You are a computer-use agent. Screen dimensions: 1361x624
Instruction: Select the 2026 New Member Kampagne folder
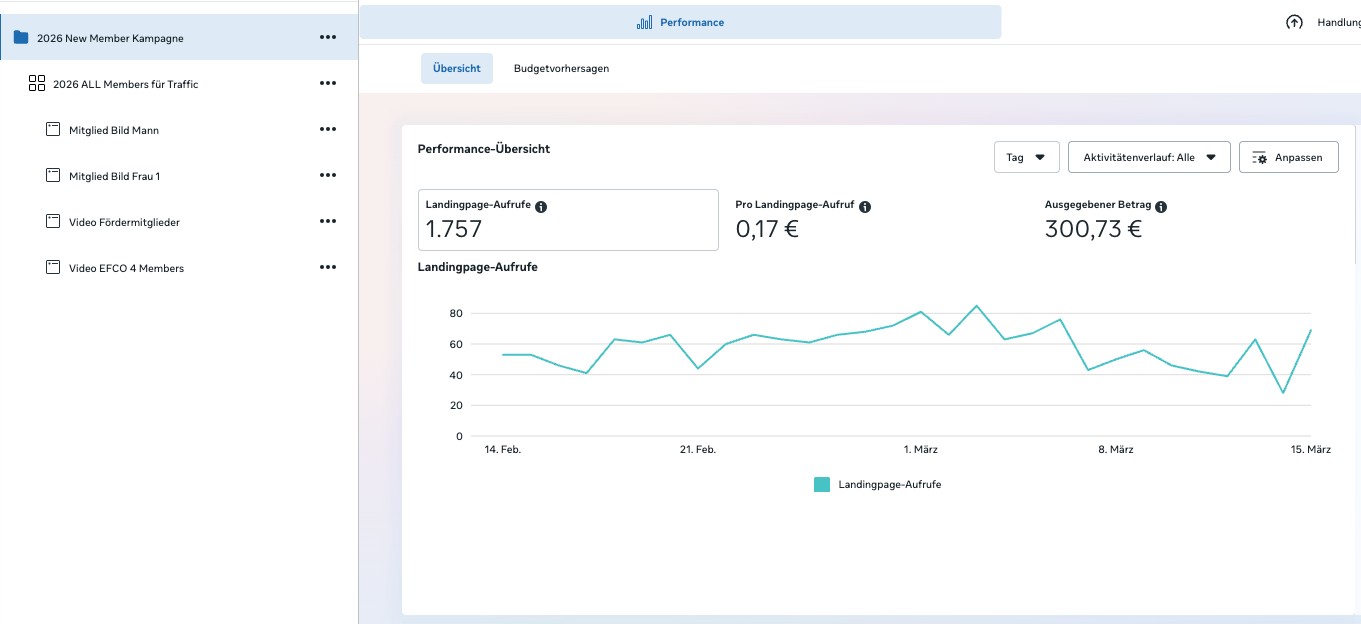tap(110, 38)
